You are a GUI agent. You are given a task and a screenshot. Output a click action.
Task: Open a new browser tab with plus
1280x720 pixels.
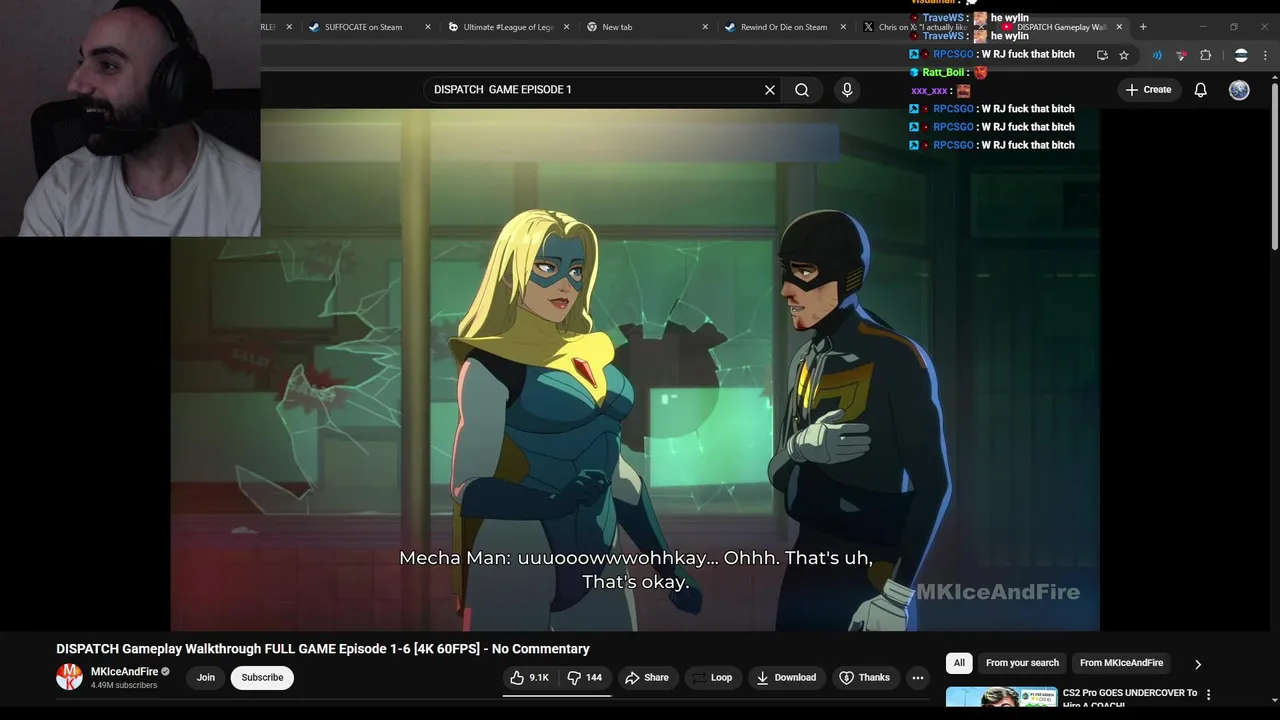(x=1143, y=27)
